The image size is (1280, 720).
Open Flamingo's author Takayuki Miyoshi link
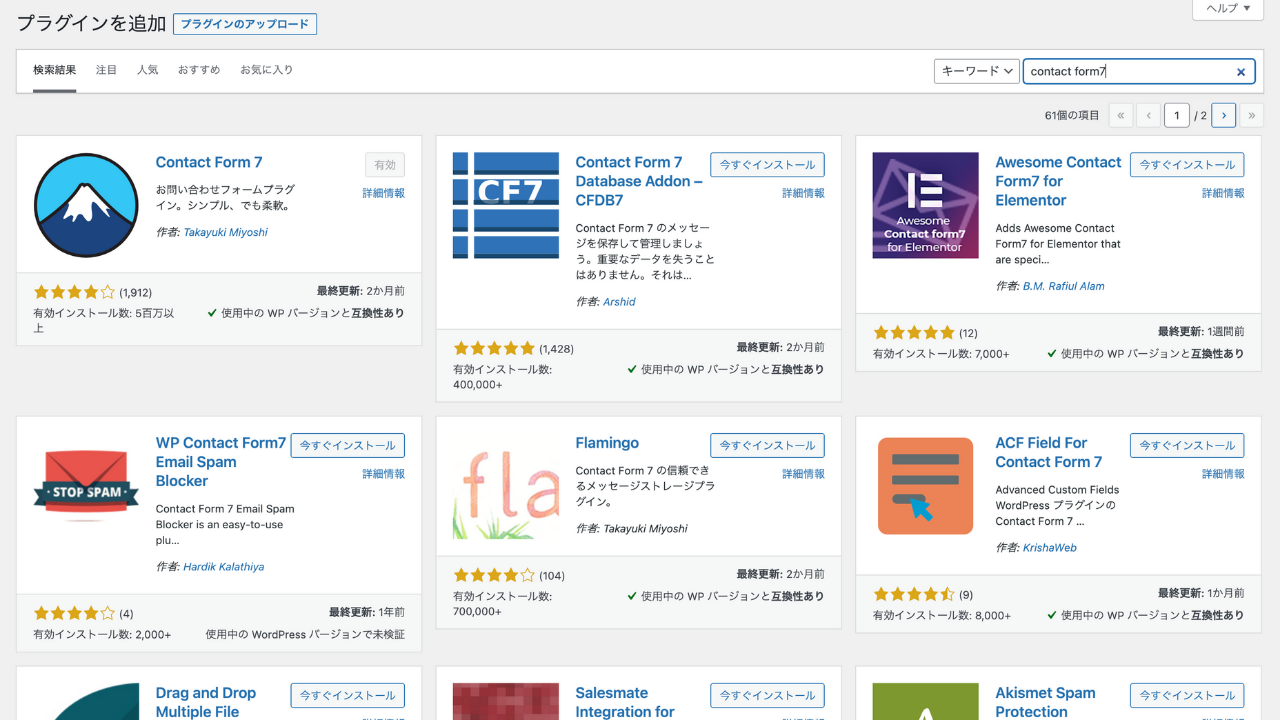[645, 529]
